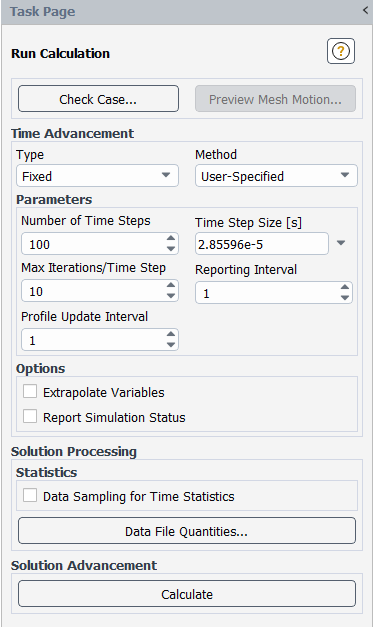Open the Type dropdown set to Fixed
Image resolution: width=373 pixels, height=627 pixels.
(x=98, y=176)
